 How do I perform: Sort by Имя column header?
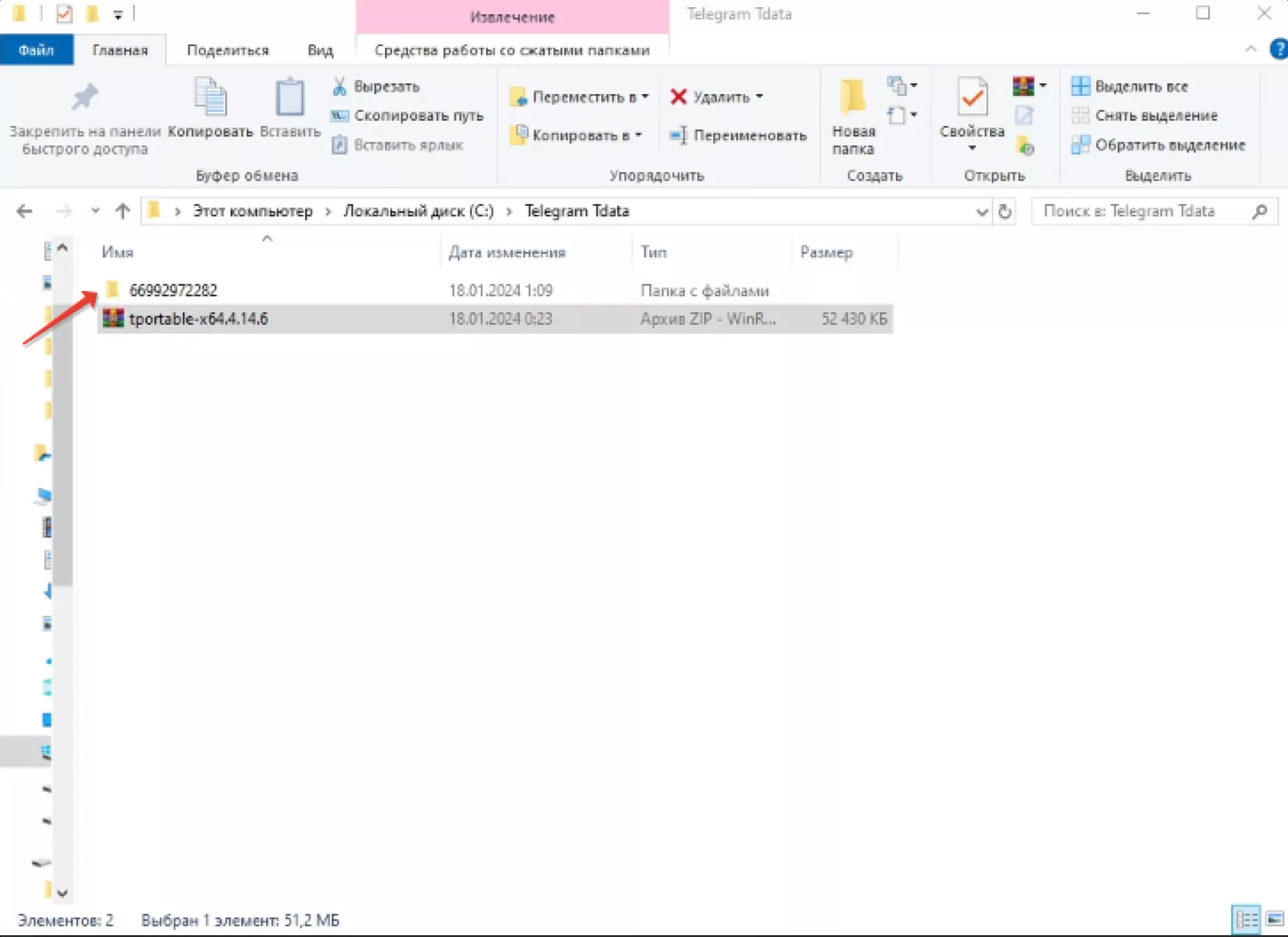pyautogui.click(x=118, y=252)
